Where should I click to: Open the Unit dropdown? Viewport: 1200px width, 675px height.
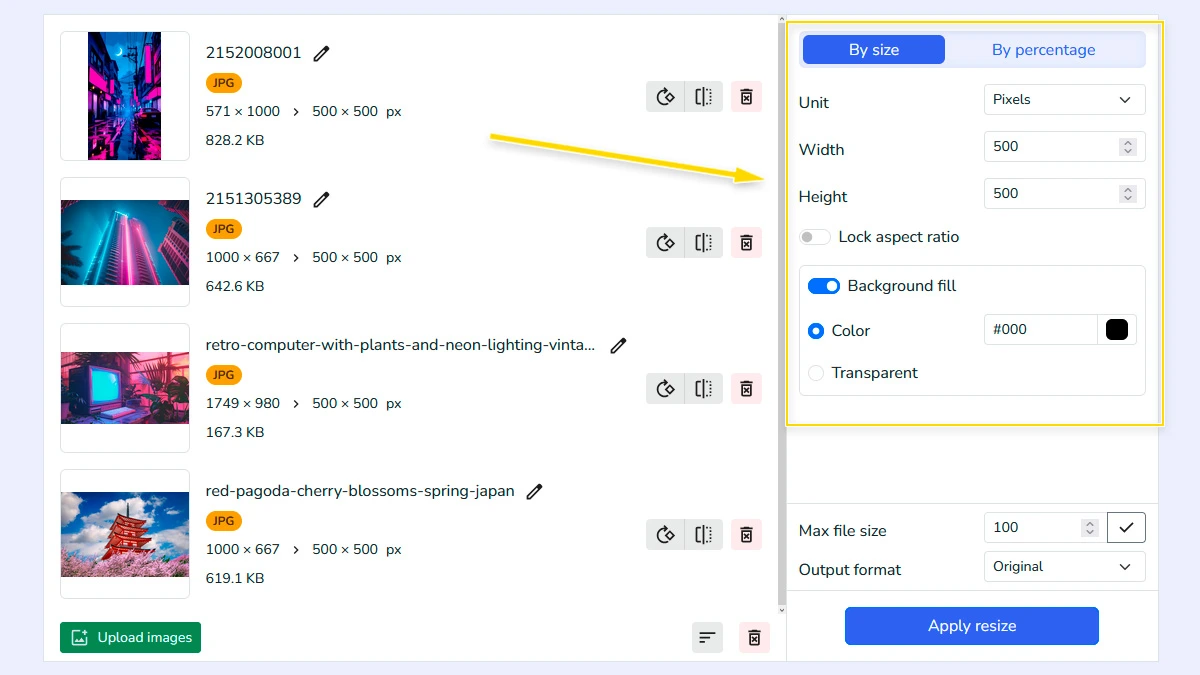(1064, 99)
